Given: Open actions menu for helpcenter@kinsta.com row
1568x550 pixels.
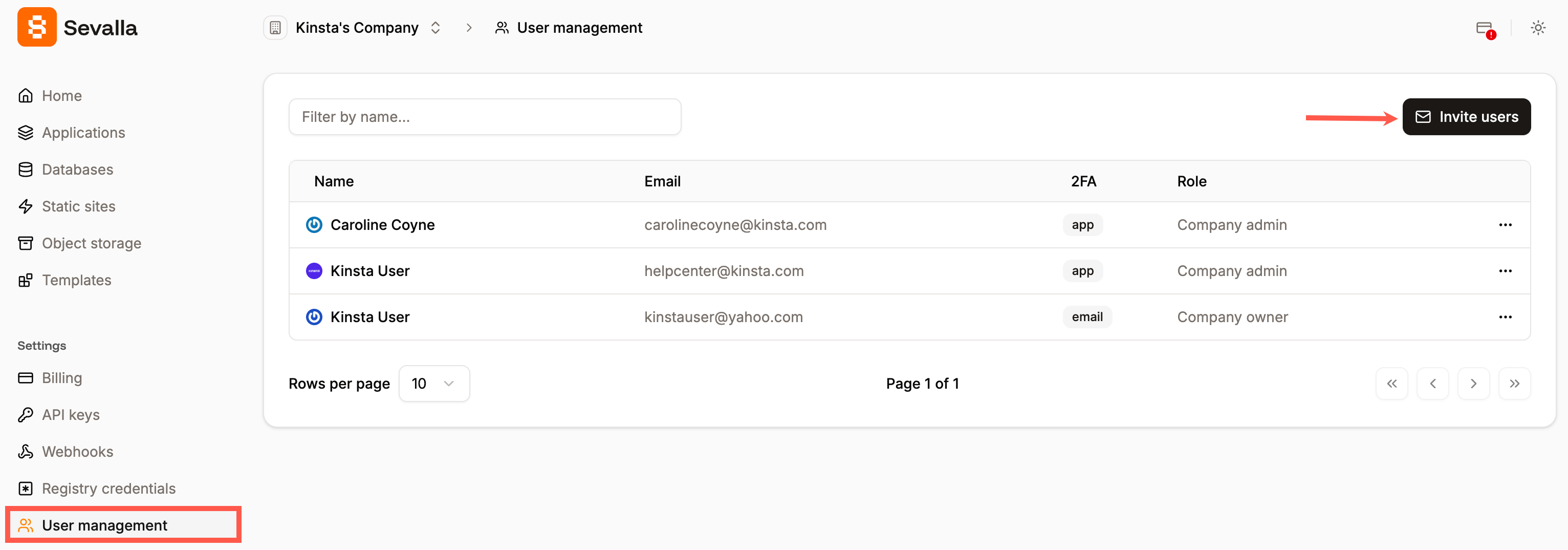Looking at the screenshot, I should [1506, 270].
